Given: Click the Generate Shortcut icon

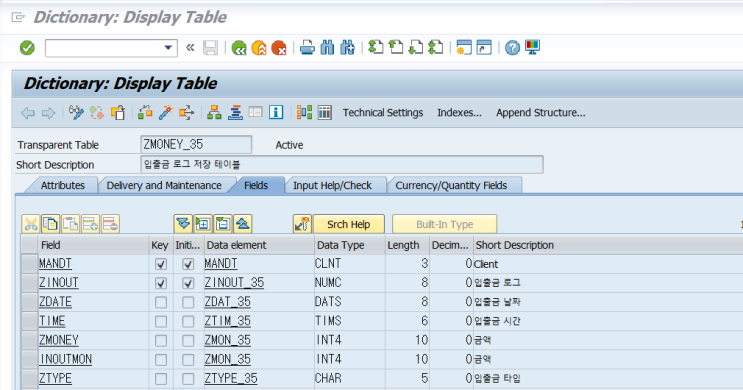Looking at the screenshot, I should pyautogui.click(x=484, y=47).
